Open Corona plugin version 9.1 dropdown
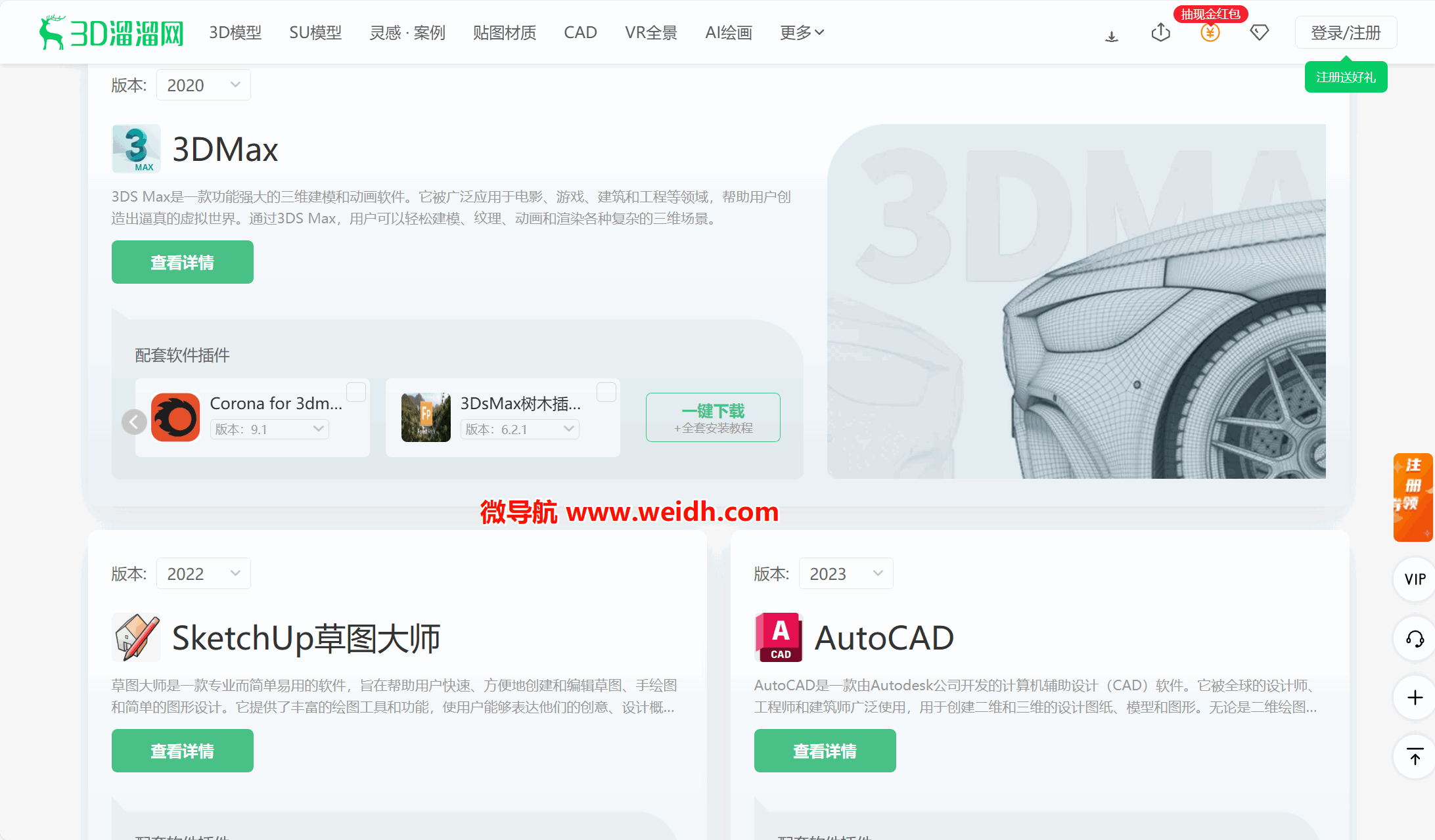1435x840 pixels. coord(270,429)
